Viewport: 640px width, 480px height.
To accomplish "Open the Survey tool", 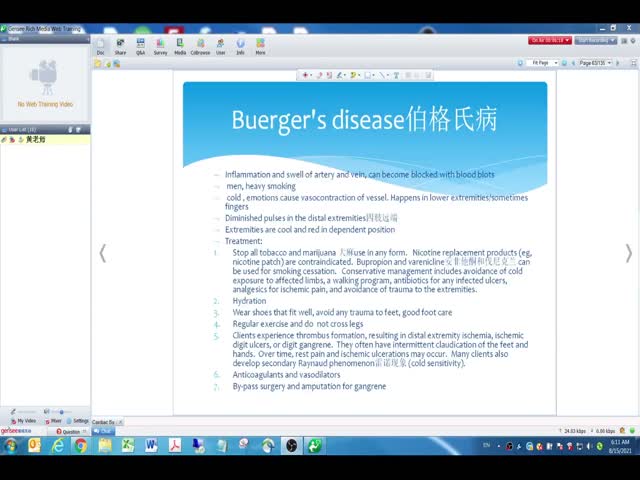I will pos(160,47).
